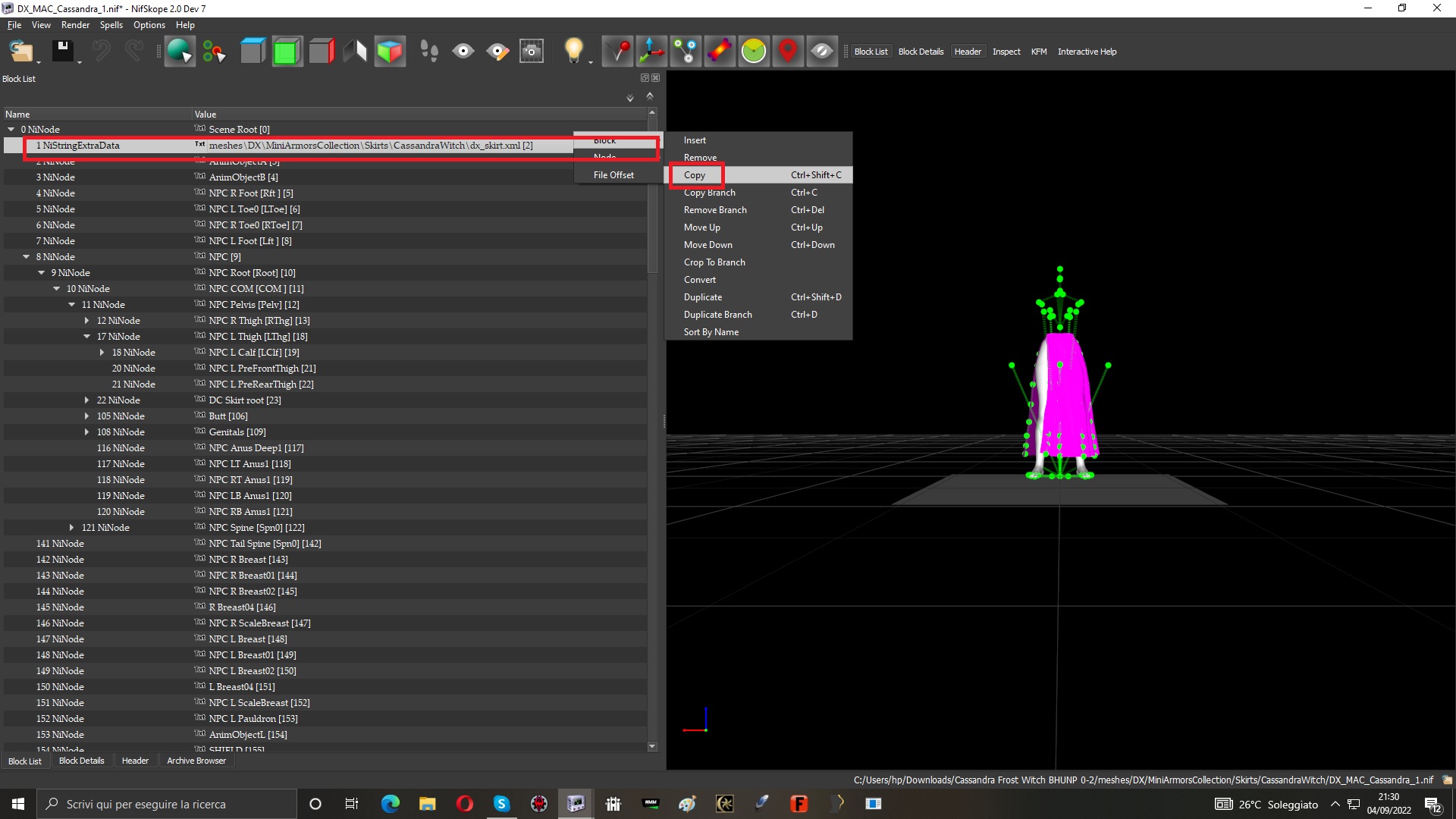1456x819 pixels.
Task: Open the Spells menu
Action: coord(111,25)
